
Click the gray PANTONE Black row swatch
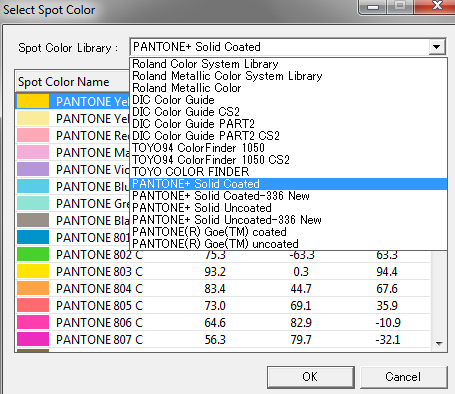33,220
